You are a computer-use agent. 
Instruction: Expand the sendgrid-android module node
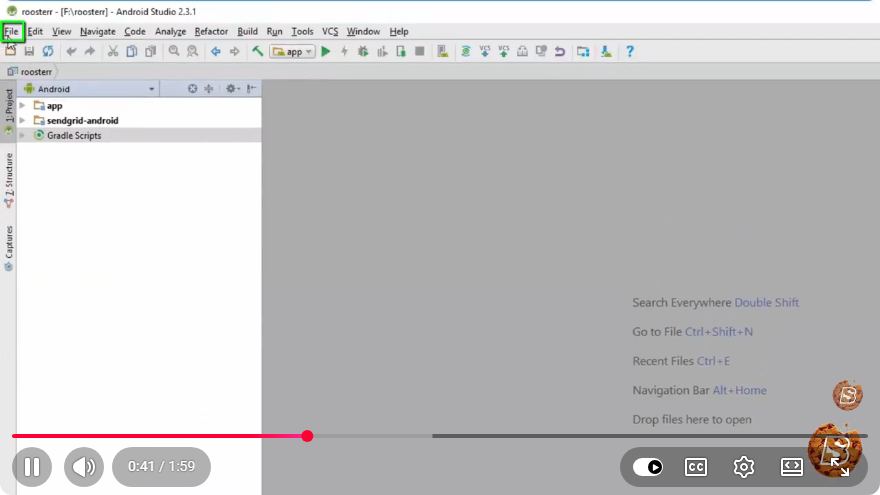[x=22, y=120]
